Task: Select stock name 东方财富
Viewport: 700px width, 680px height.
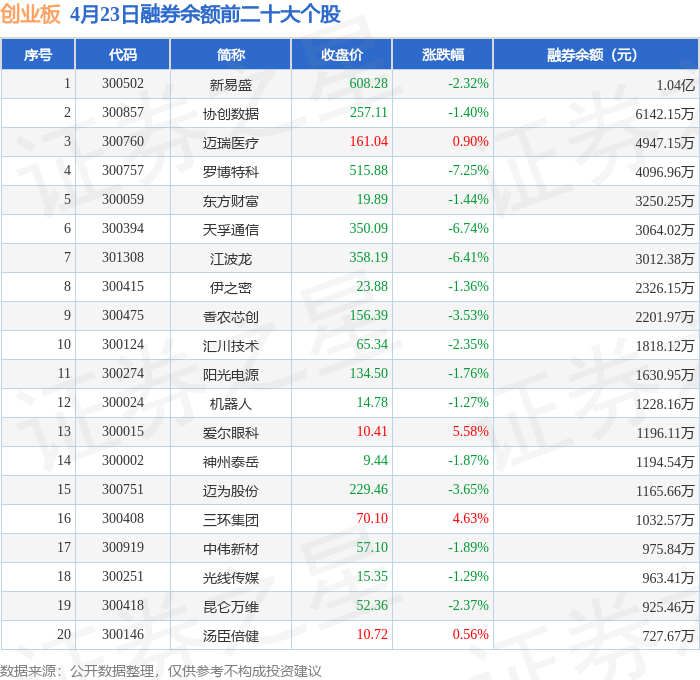Action: (231, 200)
